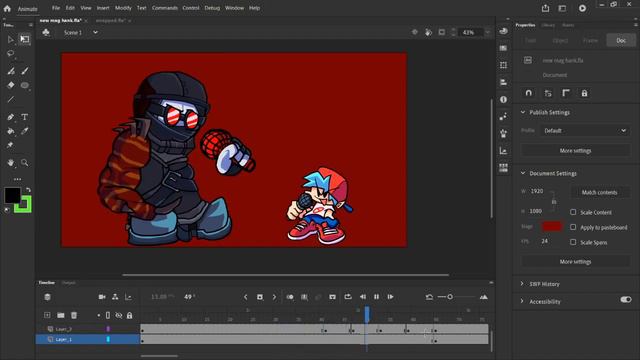Select the Eraser tool
Screen dimensions: 640x360
tap(11, 85)
